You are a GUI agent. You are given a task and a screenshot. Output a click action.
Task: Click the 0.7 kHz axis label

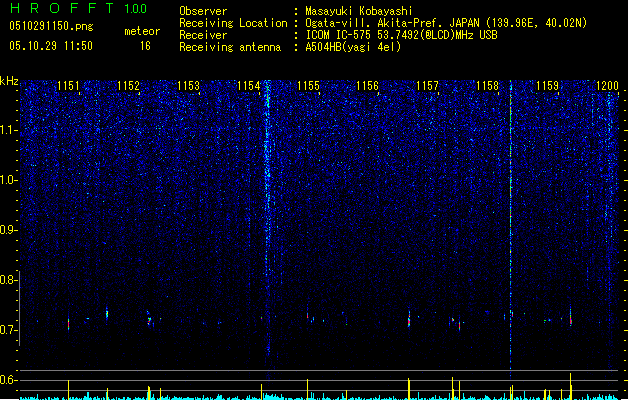(9, 330)
